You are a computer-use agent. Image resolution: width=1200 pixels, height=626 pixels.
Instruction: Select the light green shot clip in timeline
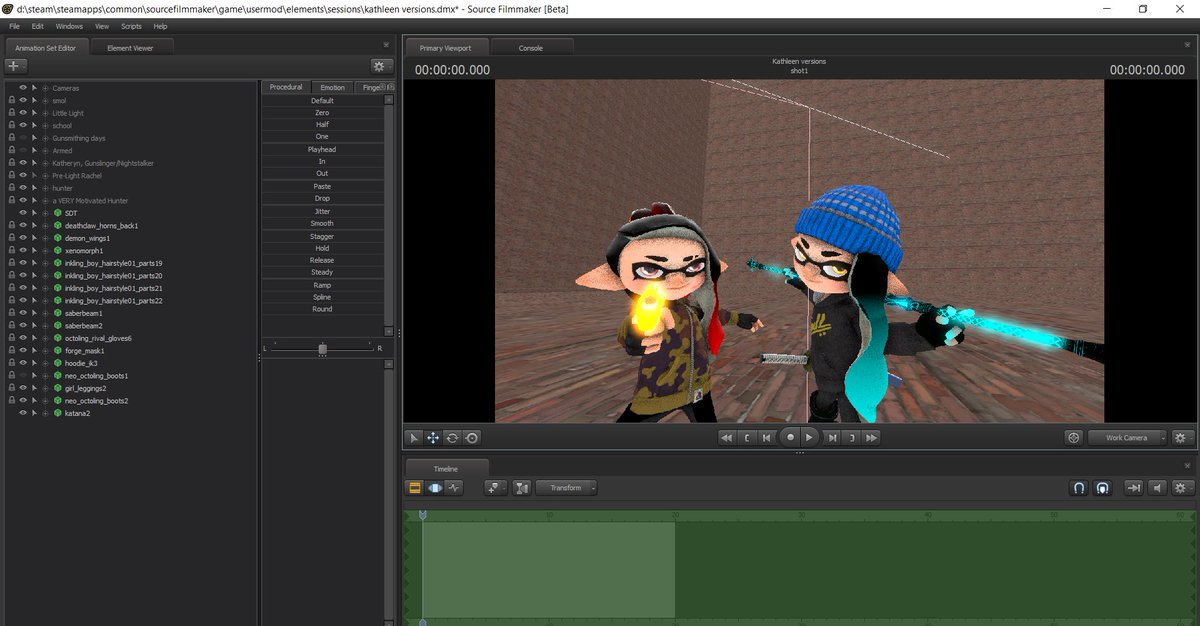click(548, 569)
